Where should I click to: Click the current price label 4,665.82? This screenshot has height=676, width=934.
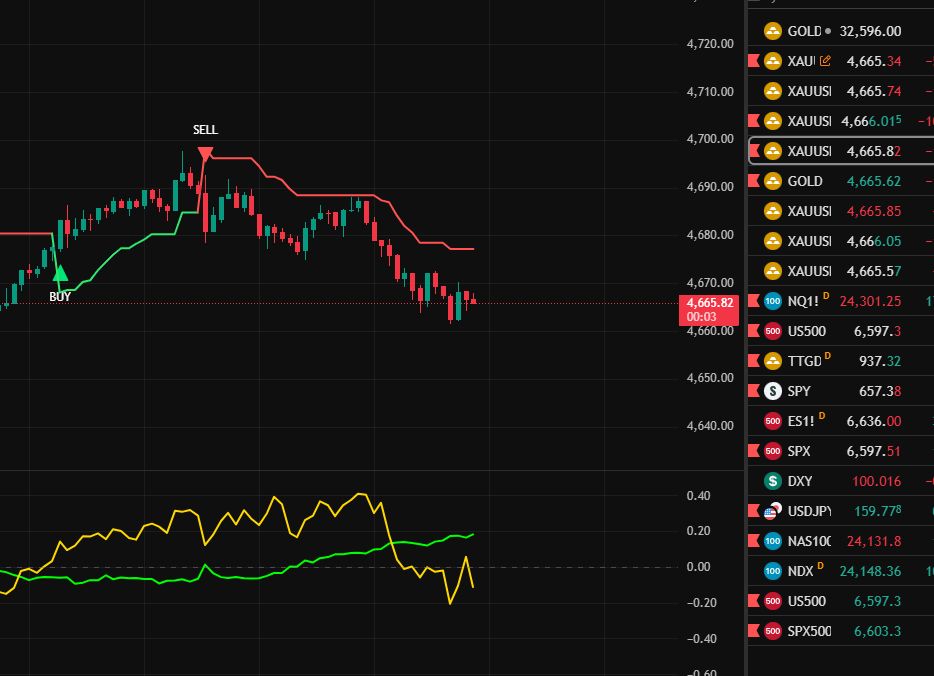[708, 303]
